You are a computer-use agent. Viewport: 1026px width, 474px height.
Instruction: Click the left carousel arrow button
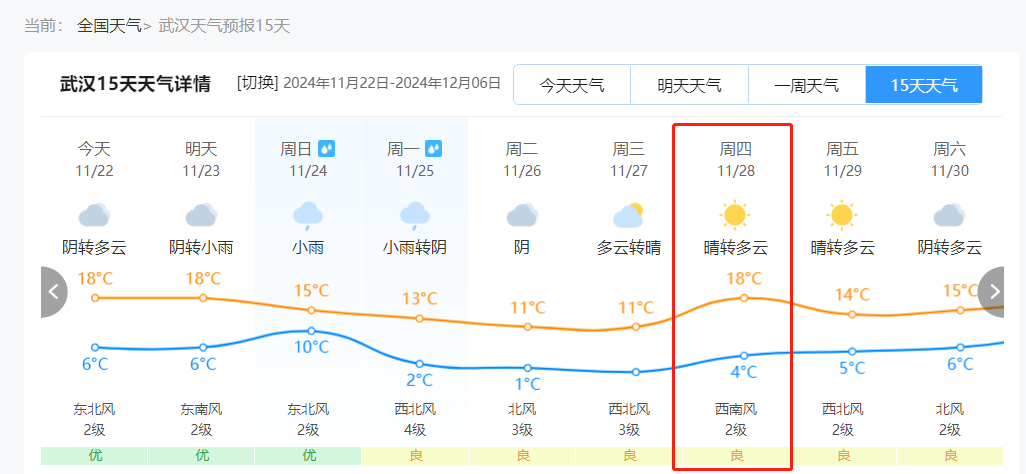click(x=54, y=292)
